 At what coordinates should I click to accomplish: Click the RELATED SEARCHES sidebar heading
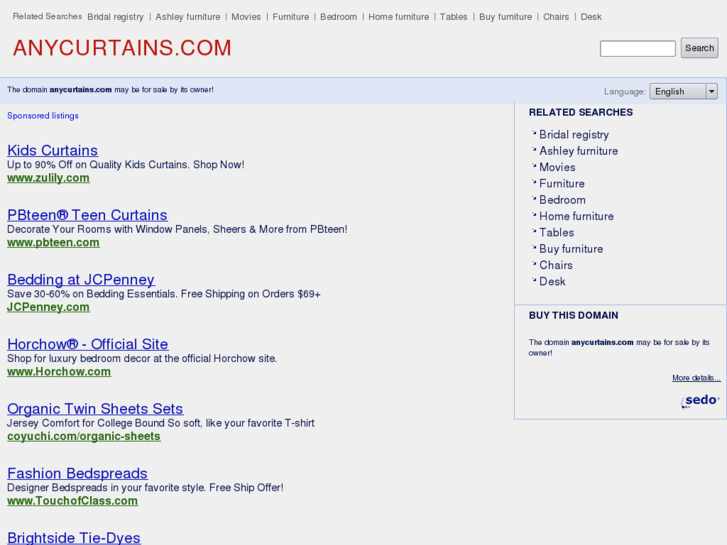point(580,112)
